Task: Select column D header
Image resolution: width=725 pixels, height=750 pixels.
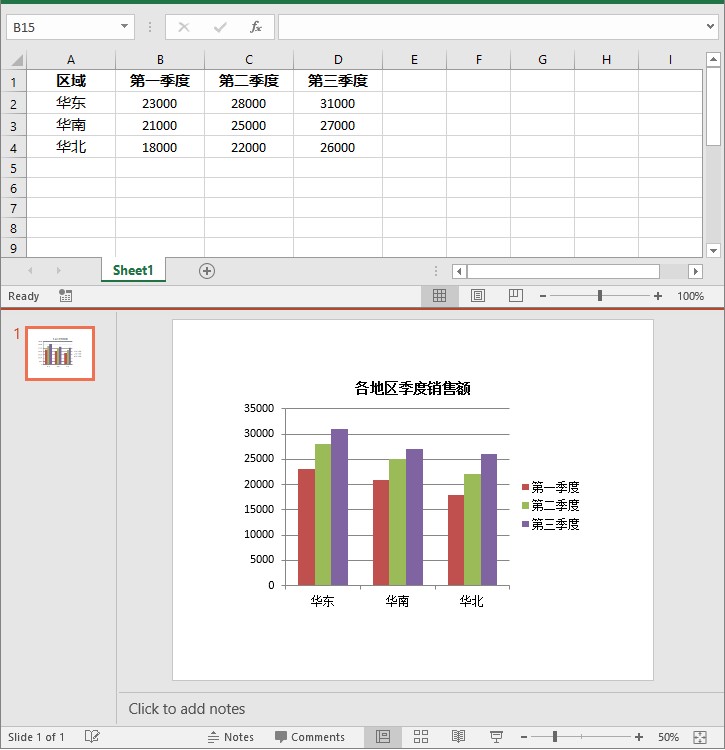Action: [x=338, y=60]
